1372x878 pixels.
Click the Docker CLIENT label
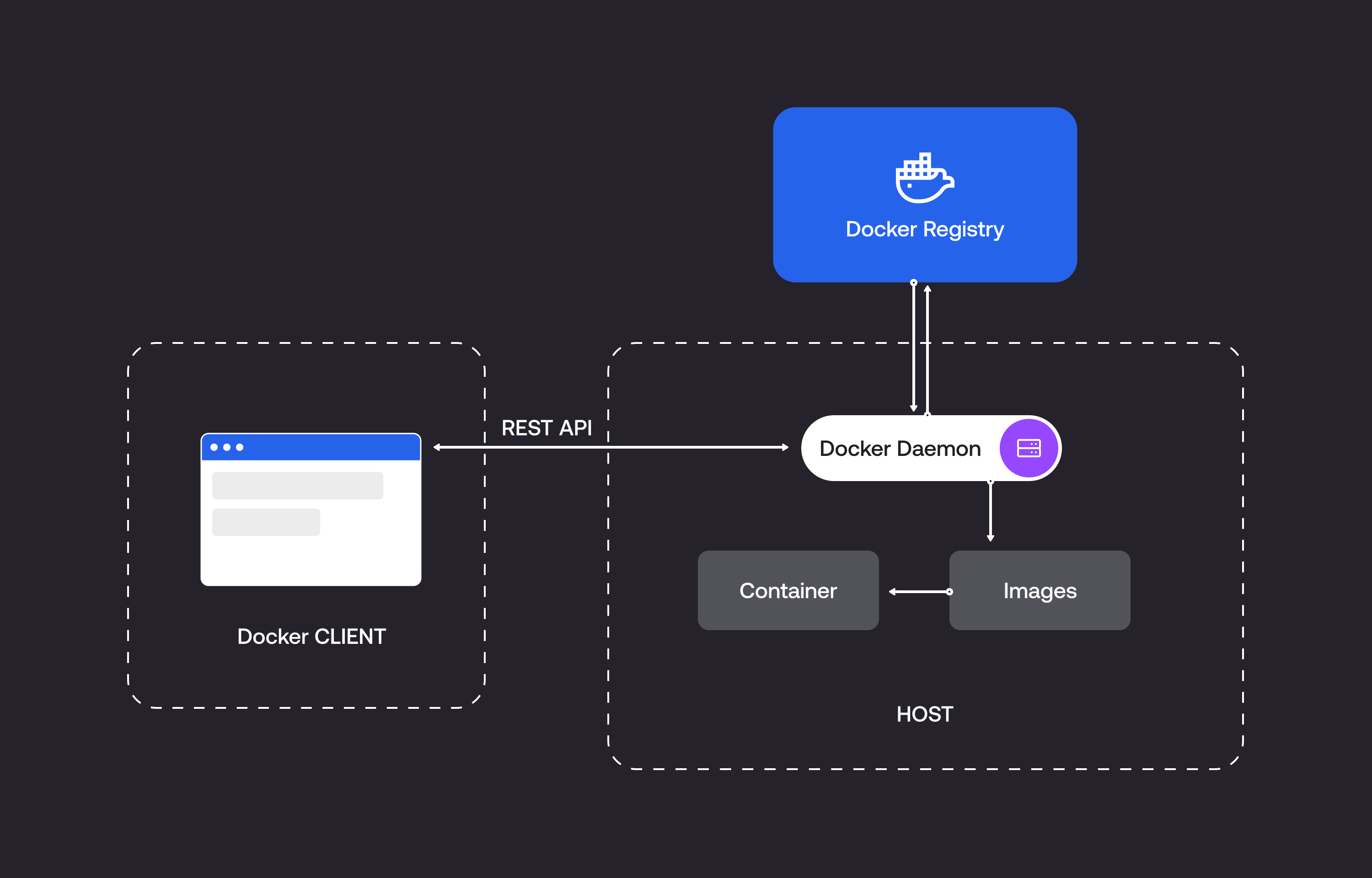[312, 636]
